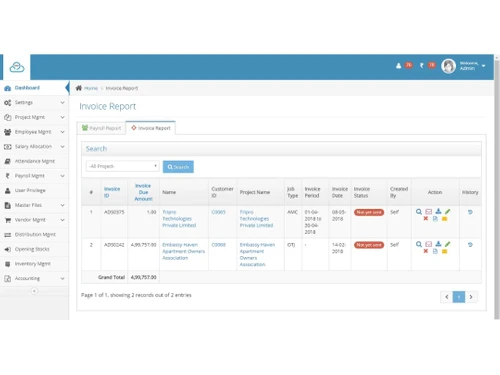Delete invoice AD00375 with red X
The height and width of the screenshot is (375, 500).
click(x=426, y=219)
